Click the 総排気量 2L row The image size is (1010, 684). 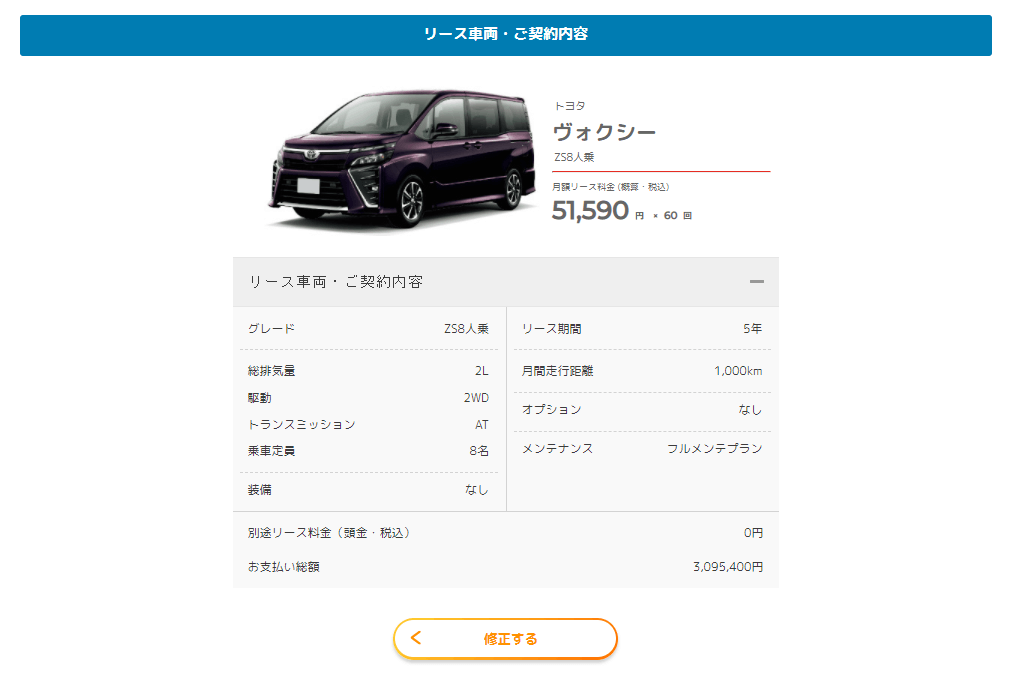point(368,371)
